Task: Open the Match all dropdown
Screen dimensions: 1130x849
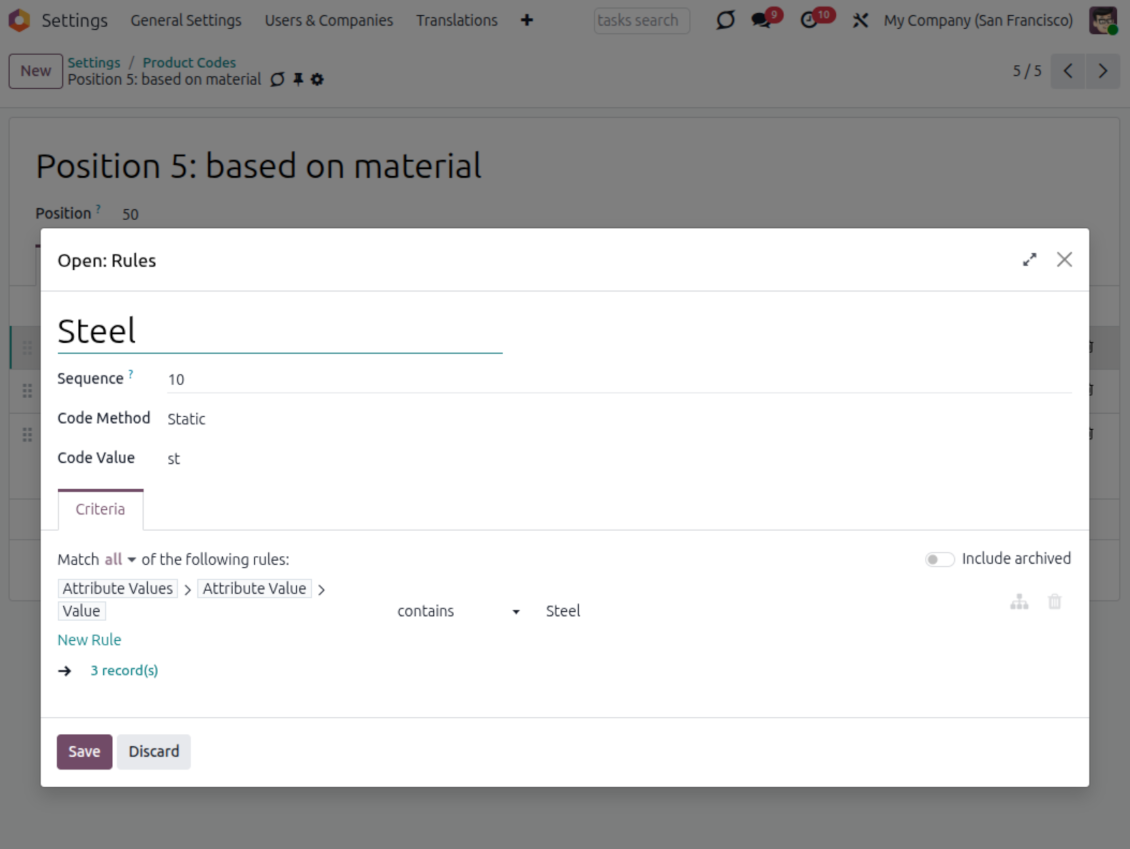Action: click(120, 560)
